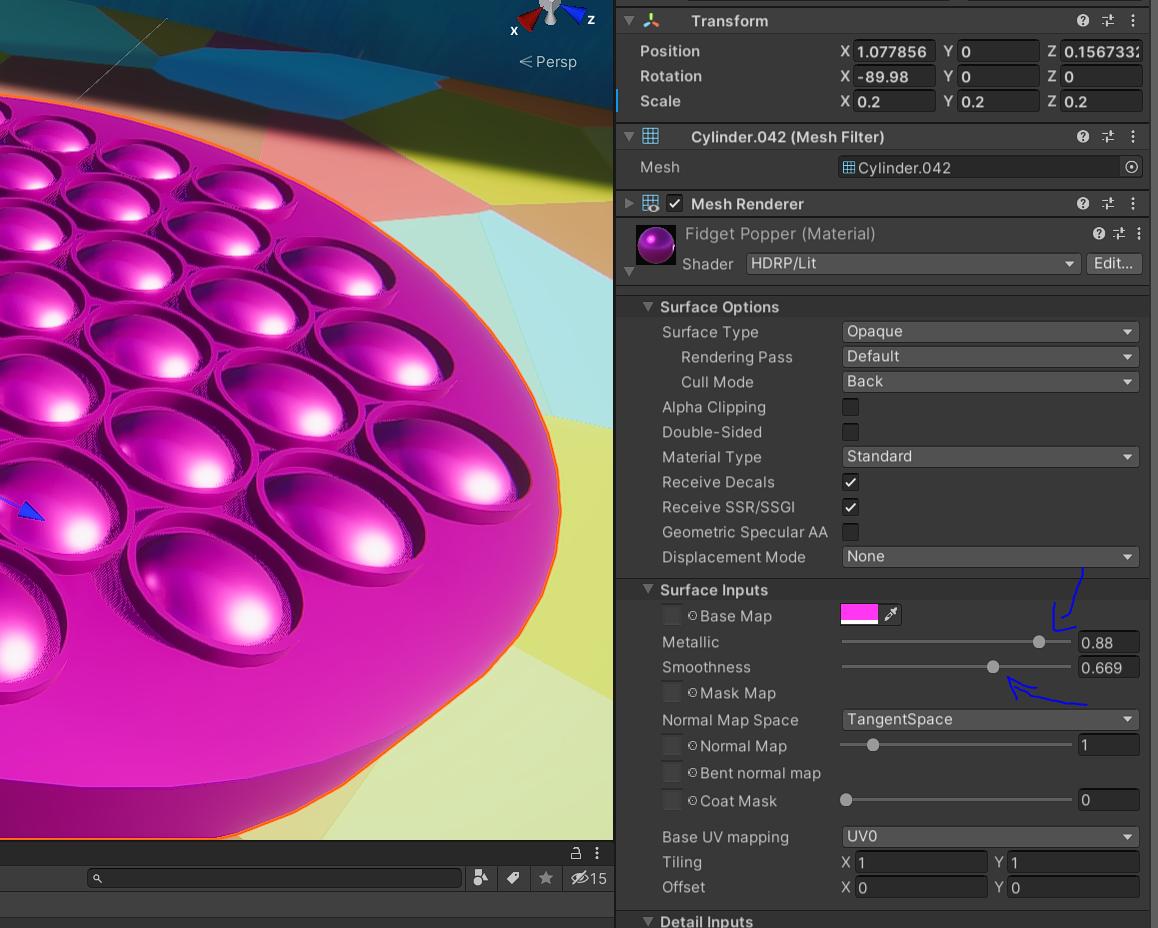
Task: Open Transform component help reference
Action: (1083, 21)
